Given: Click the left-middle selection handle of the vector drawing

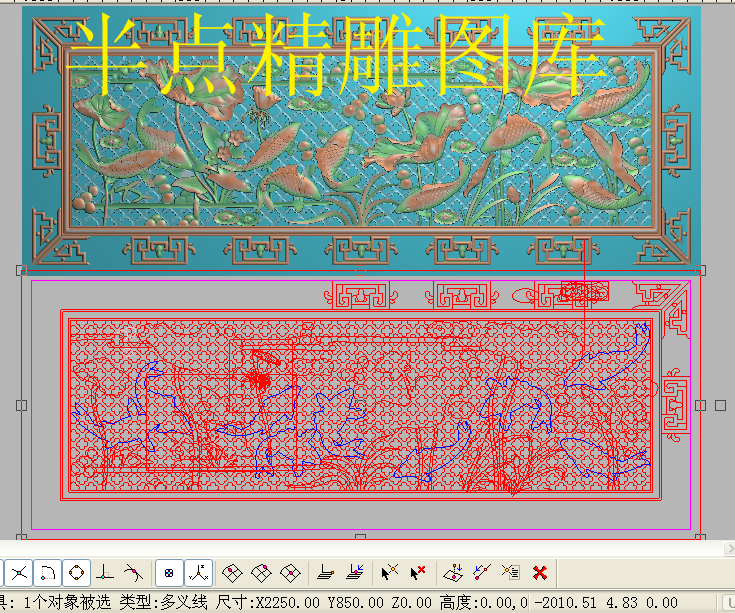Looking at the screenshot, I should coord(21,405).
